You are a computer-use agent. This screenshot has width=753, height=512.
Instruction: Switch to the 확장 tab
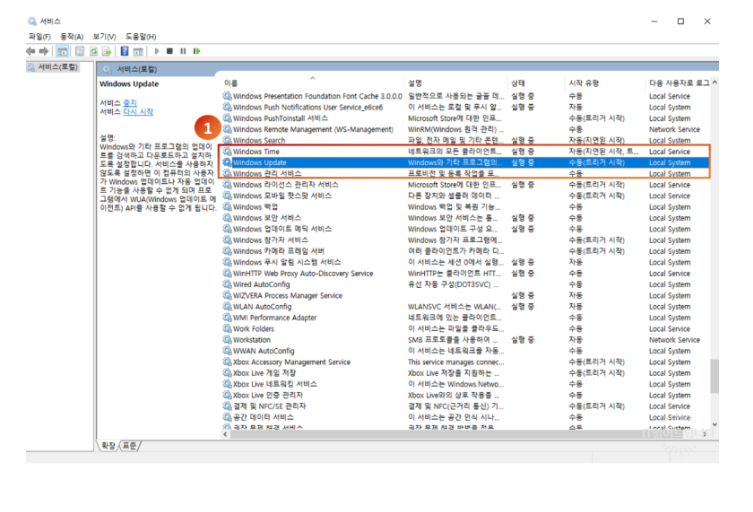pos(108,446)
